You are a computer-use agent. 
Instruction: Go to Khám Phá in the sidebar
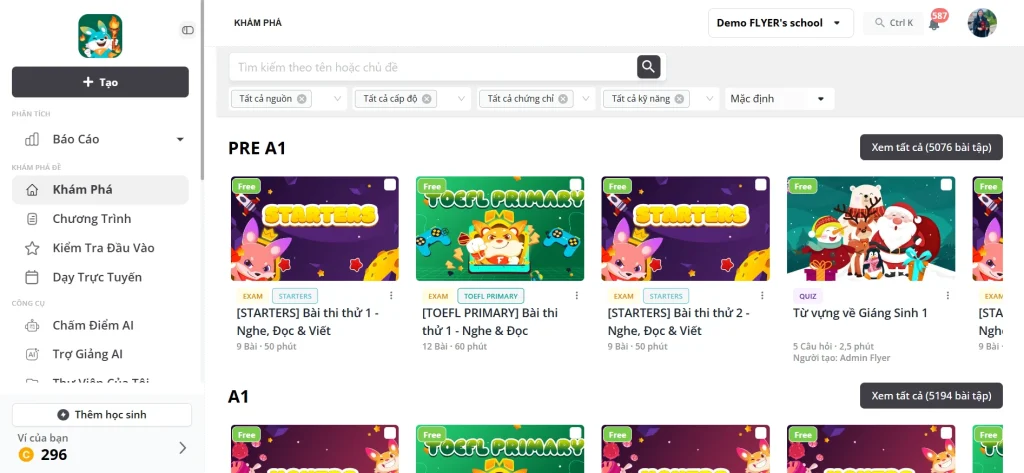coord(100,189)
